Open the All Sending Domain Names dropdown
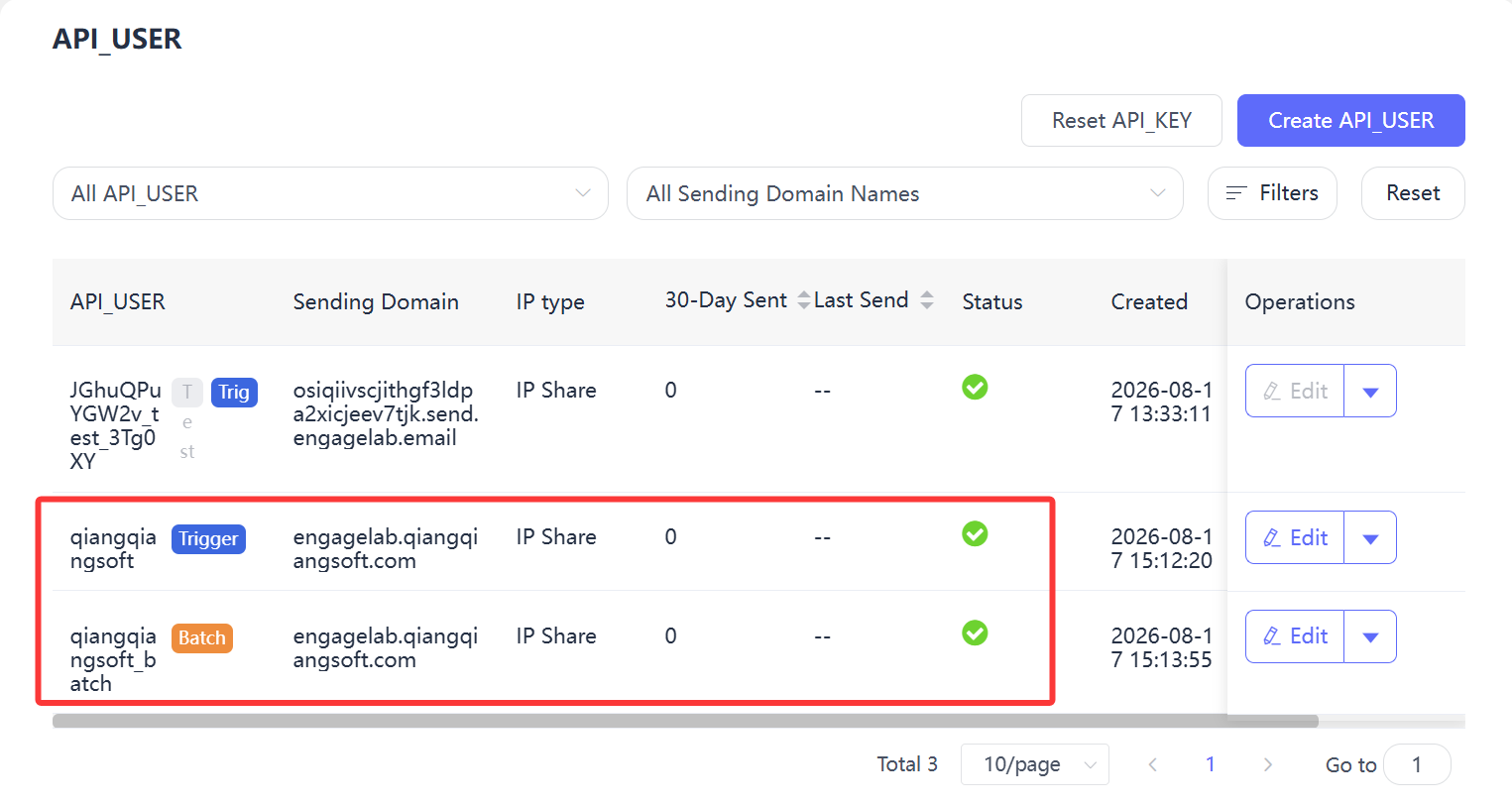 905,193
